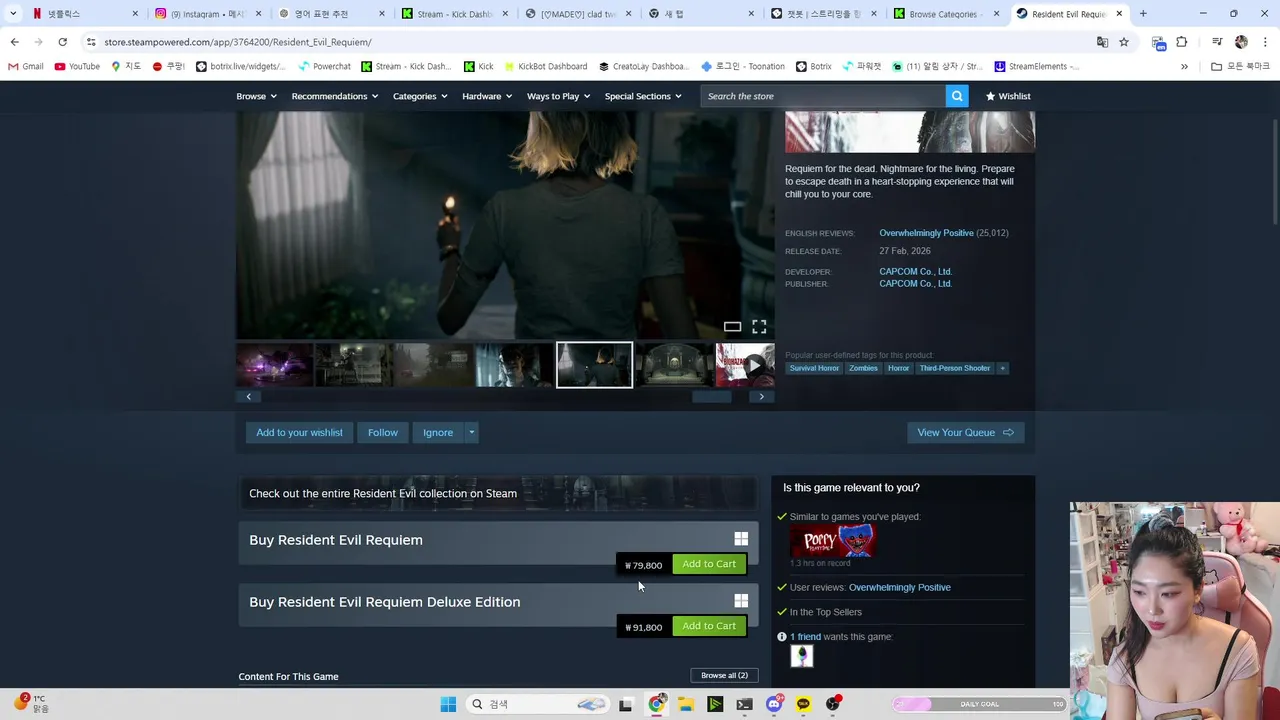This screenshot has height=720, width=1280.
Task: Click the site info icon beside the URL
Action: [91, 42]
